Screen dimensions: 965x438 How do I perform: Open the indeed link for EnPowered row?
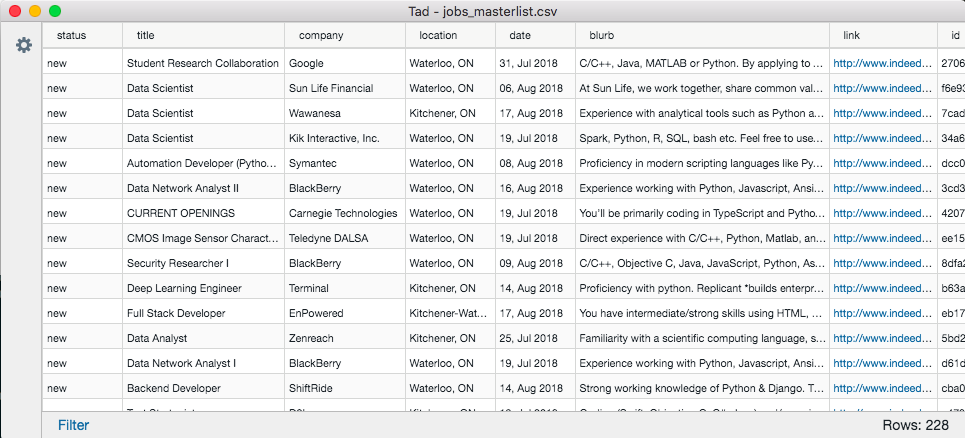point(883,313)
